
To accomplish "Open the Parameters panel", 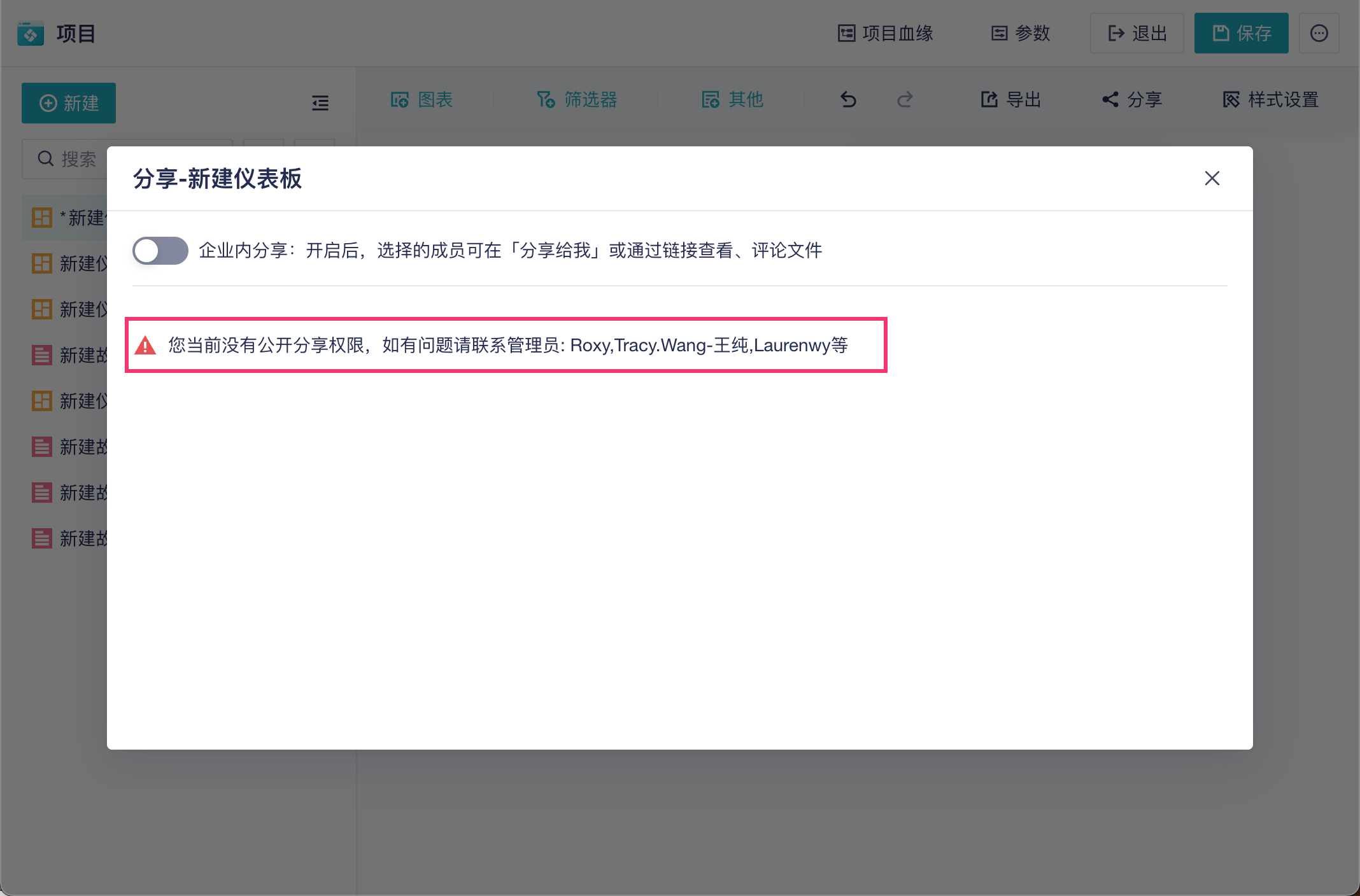I will point(1020,33).
